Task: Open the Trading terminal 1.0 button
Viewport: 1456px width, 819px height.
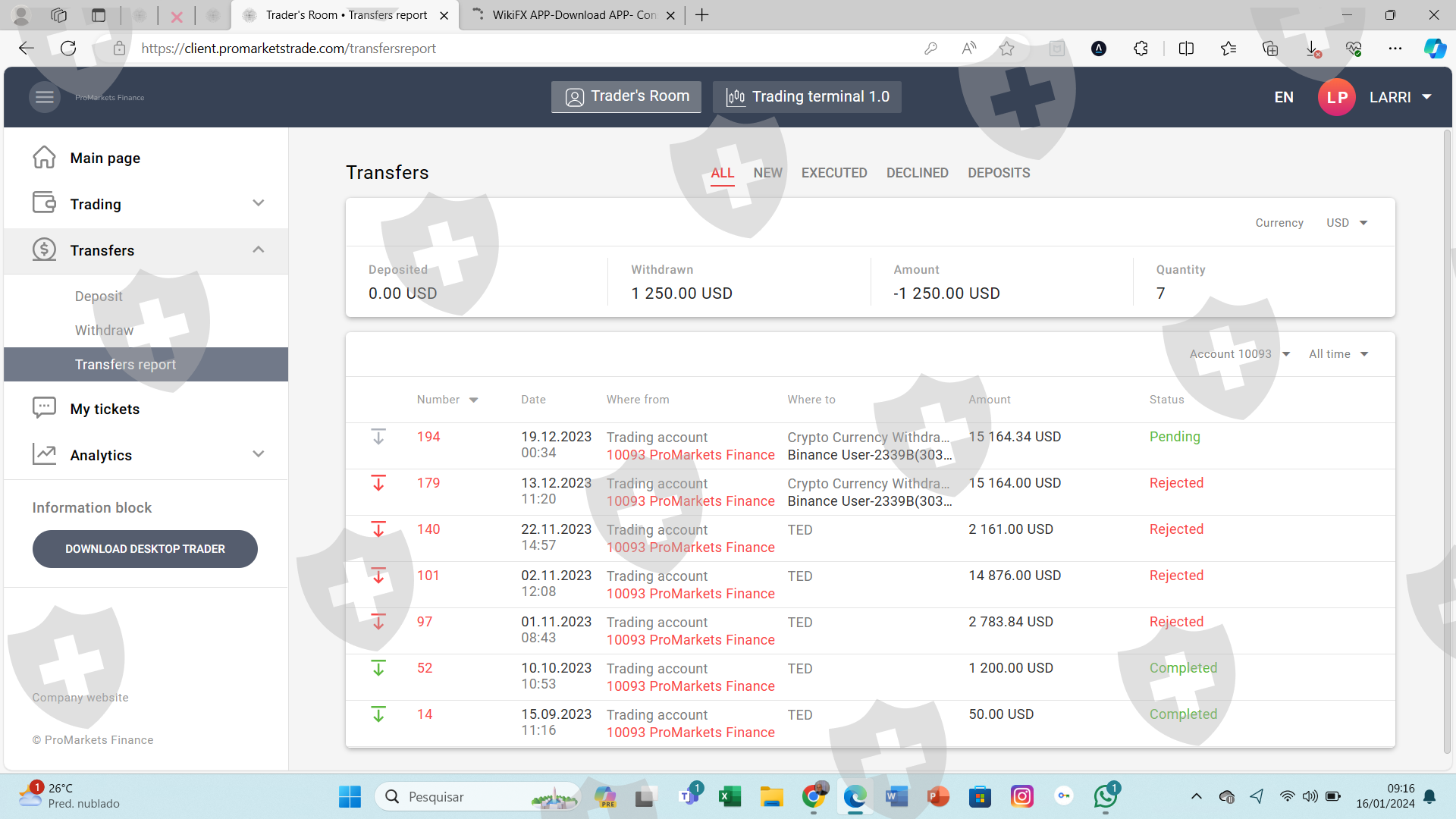Action: tap(807, 97)
